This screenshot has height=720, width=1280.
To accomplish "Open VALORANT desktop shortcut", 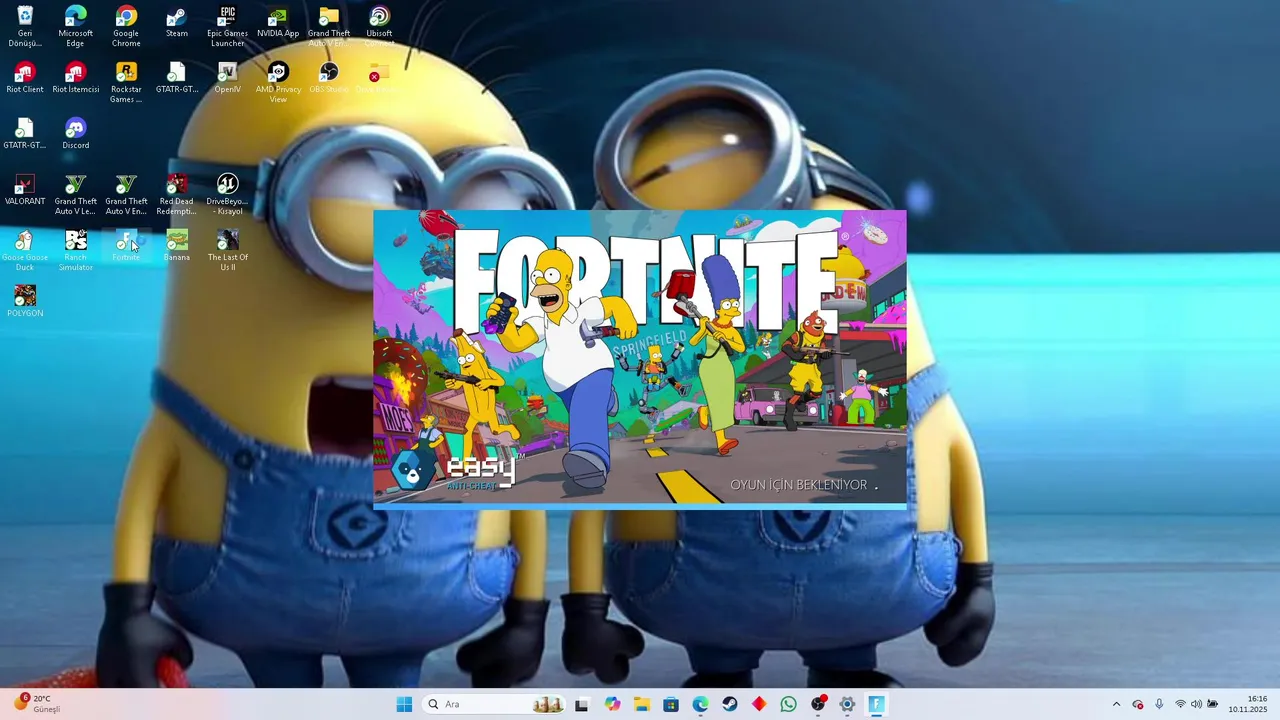I will point(25,190).
